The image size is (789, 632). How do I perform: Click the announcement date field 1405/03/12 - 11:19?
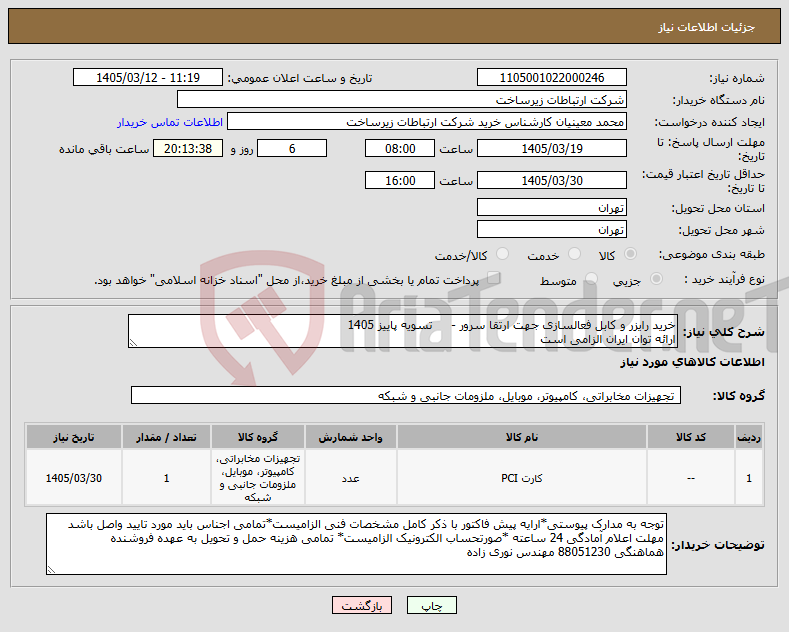(x=148, y=77)
